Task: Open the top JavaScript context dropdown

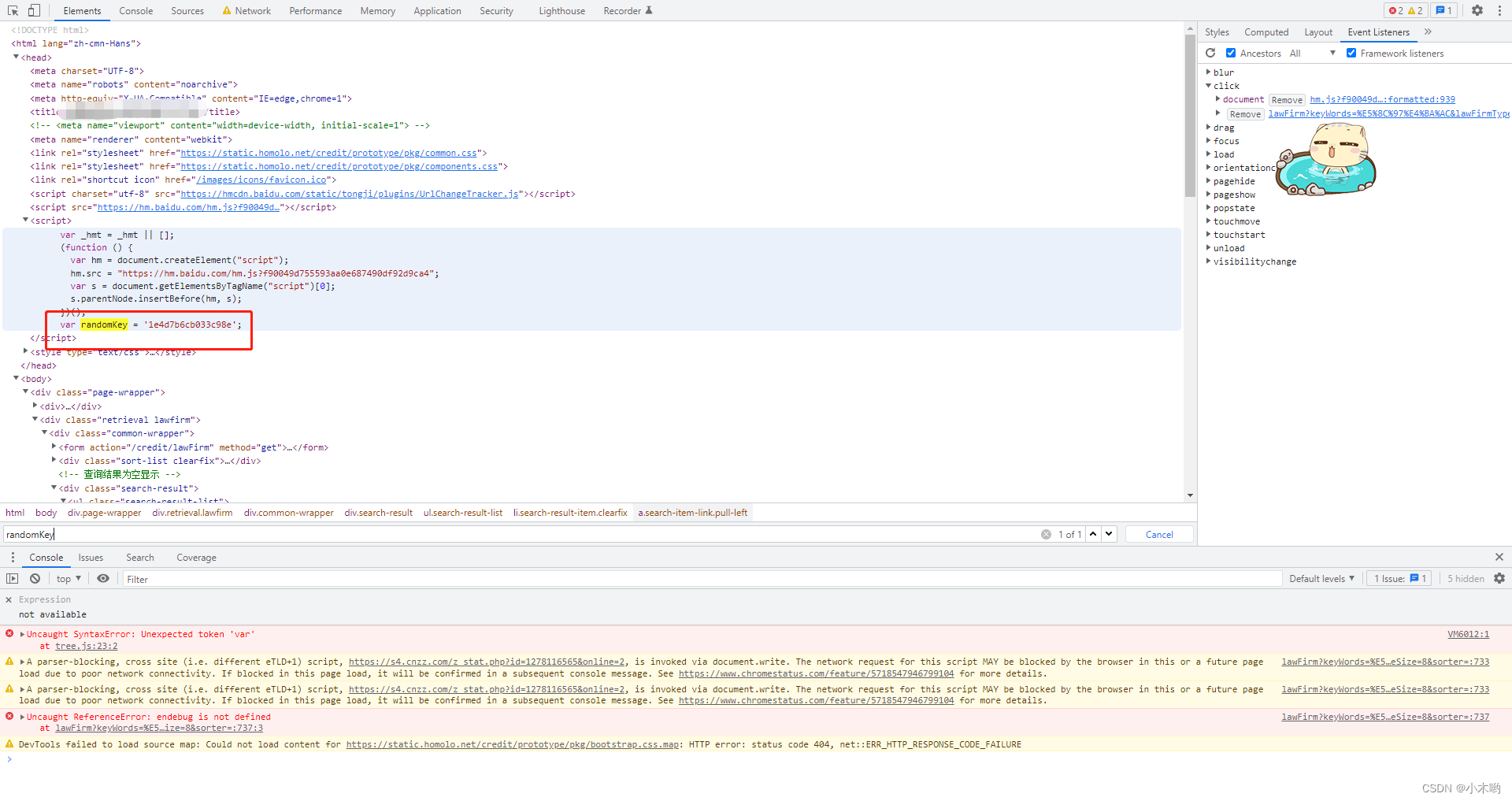Action: (x=69, y=578)
